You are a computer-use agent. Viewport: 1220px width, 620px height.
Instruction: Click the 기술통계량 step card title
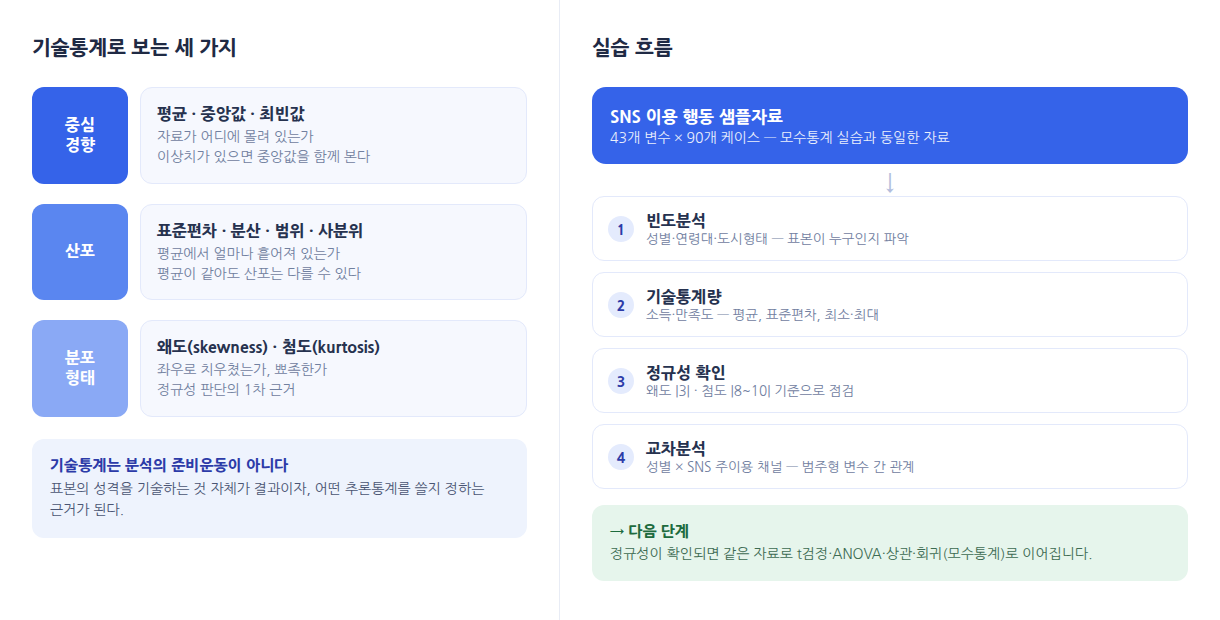pos(684,296)
